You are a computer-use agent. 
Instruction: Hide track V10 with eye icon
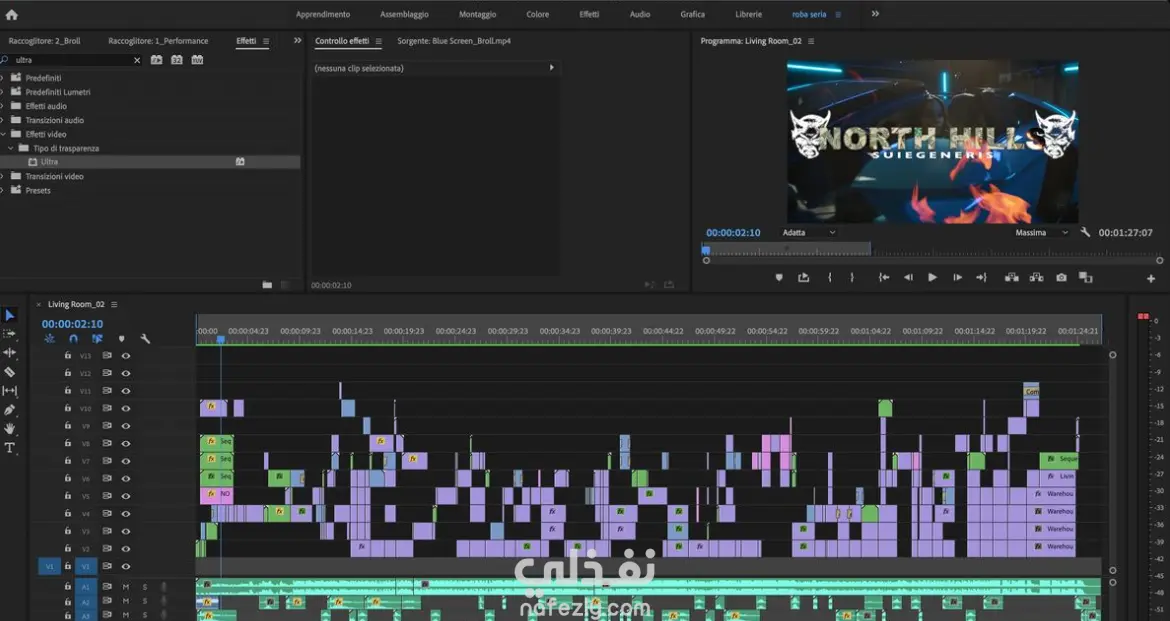pos(126,408)
